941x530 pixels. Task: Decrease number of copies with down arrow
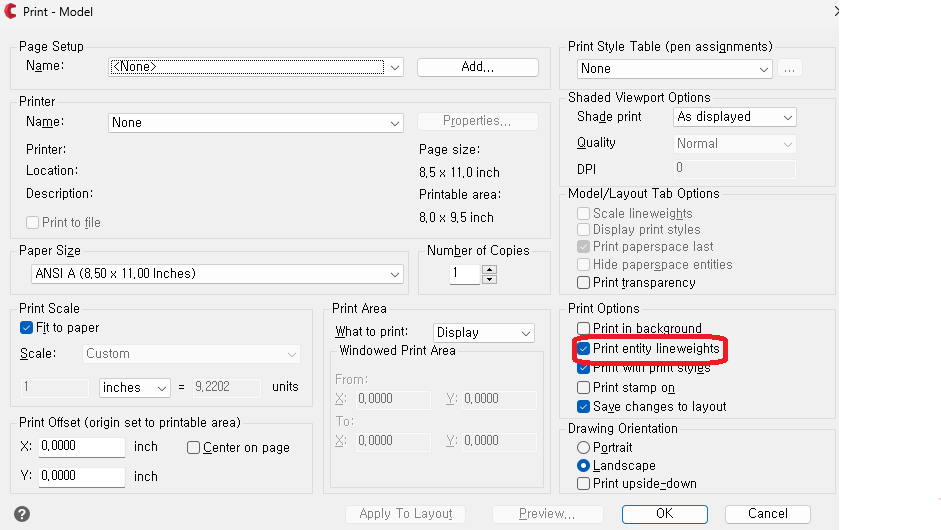(489, 279)
